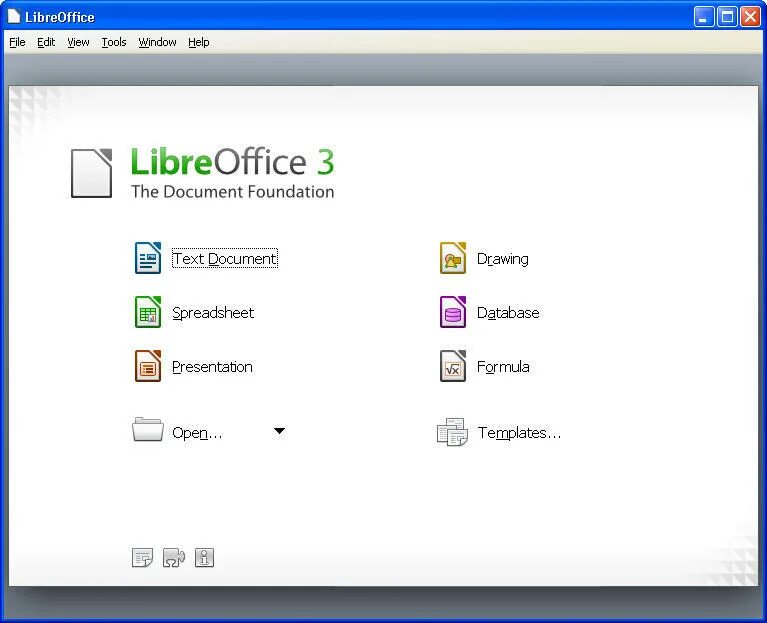Click the extensions puzzle piece icon
Screen dimensions: 767x623
(x=174, y=557)
